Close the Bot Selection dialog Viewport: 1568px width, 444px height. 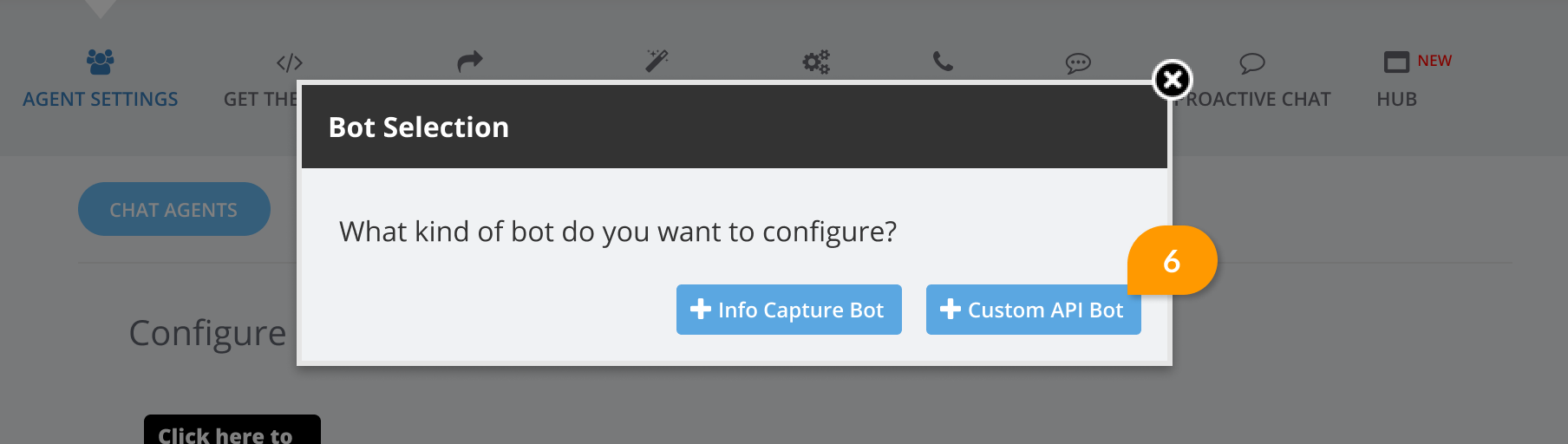[x=1173, y=81]
